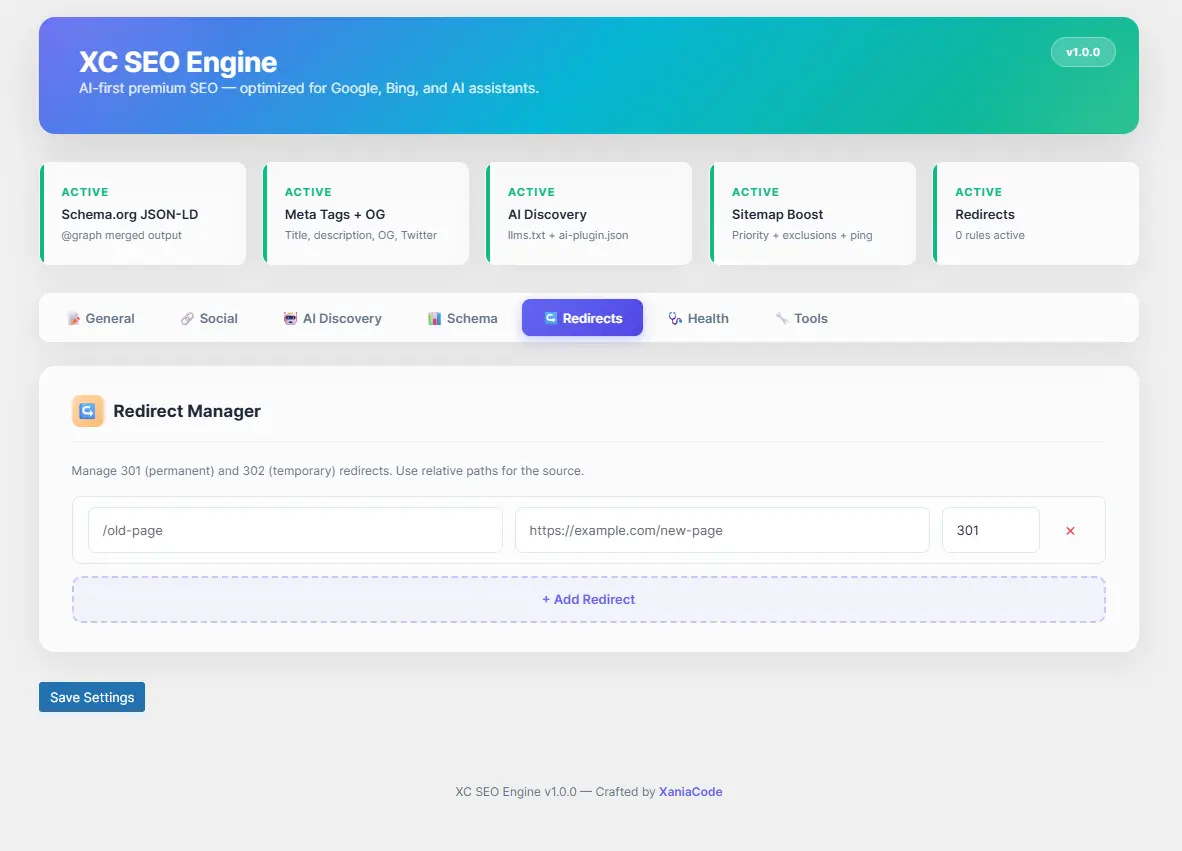The width and height of the screenshot is (1182, 851).
Task: Open the General tab
Action: [101, 318]
